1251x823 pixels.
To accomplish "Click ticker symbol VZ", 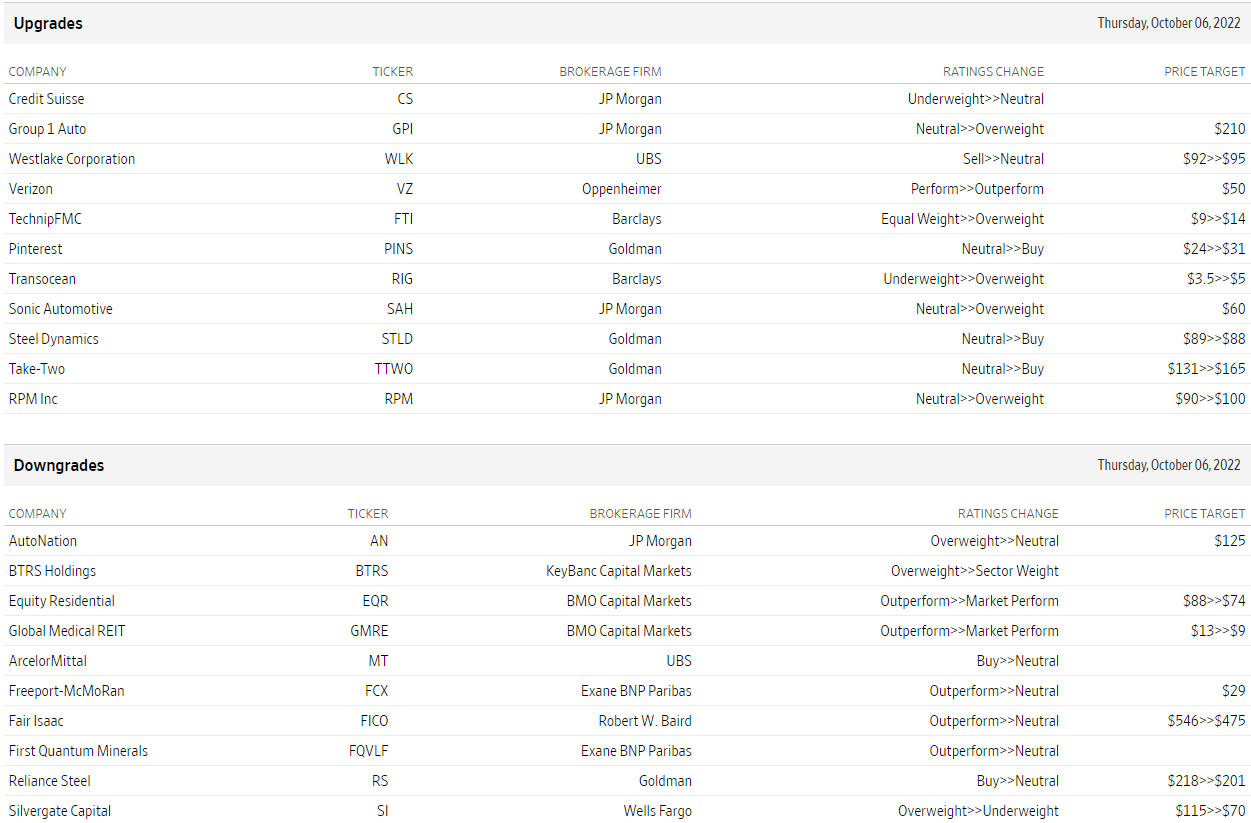I will tap(404, 189).
